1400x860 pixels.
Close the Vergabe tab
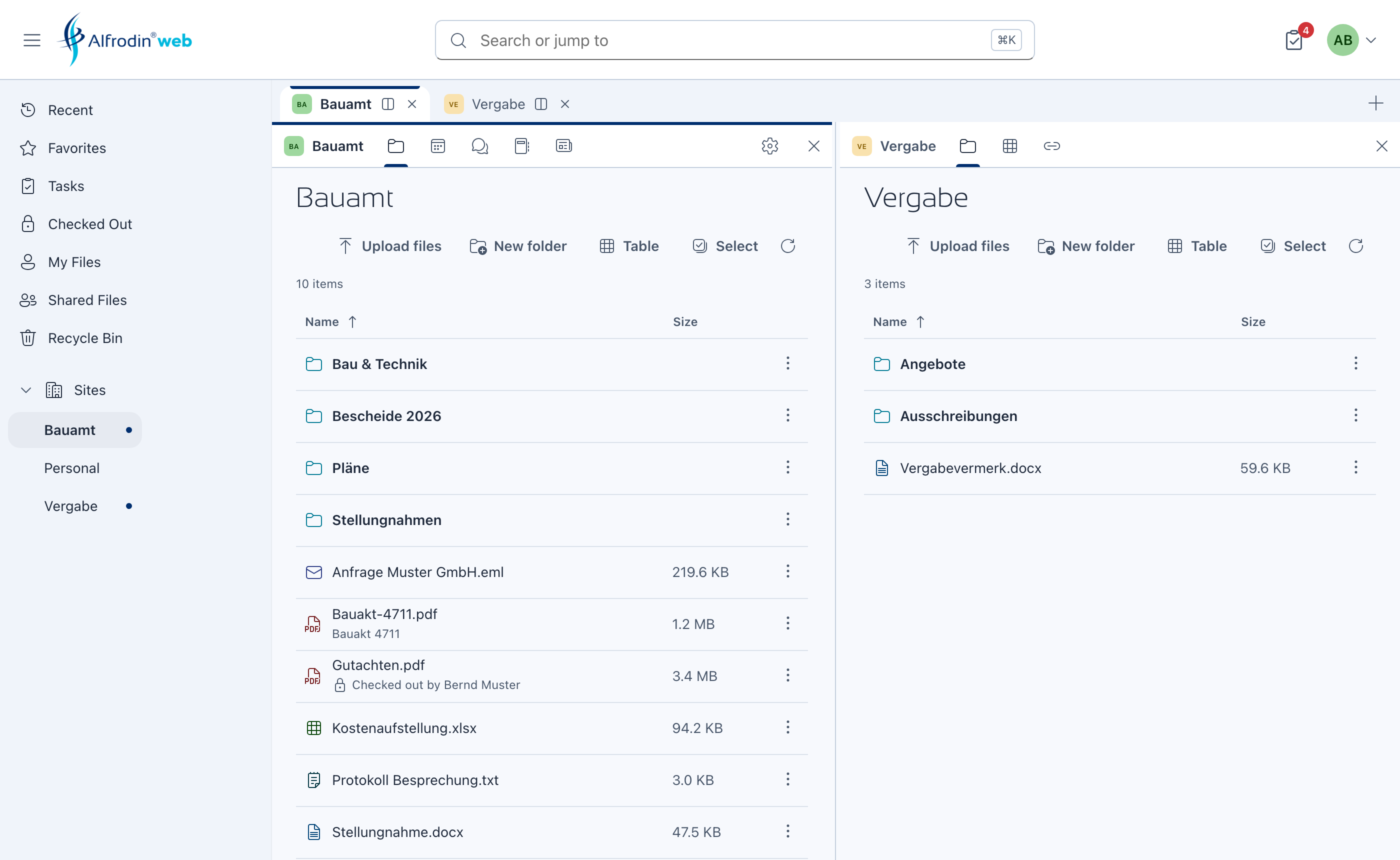(x=564, y=104)
